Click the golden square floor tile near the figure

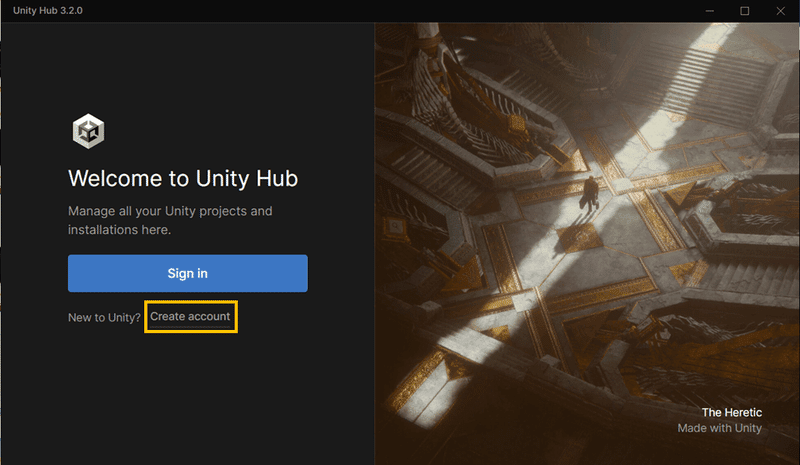[579, 238]
